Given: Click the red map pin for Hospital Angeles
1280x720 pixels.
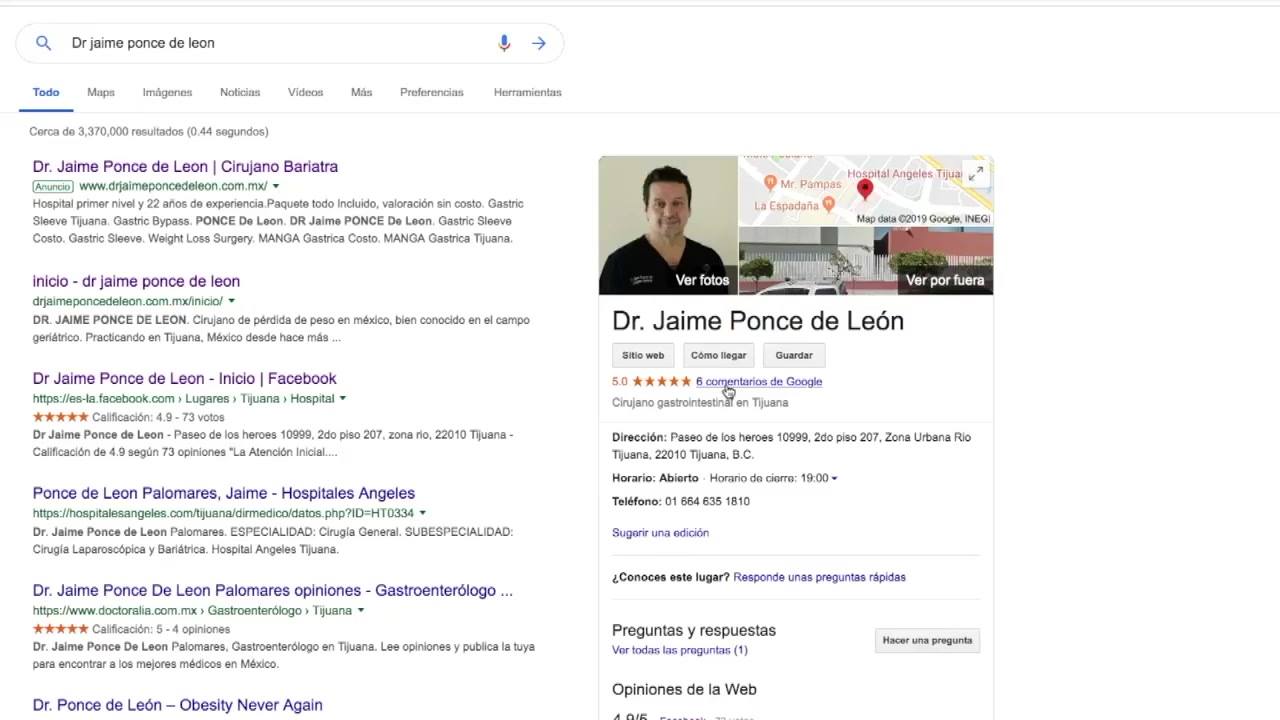Looking at the screenshot, I should [x=865, y=189].
